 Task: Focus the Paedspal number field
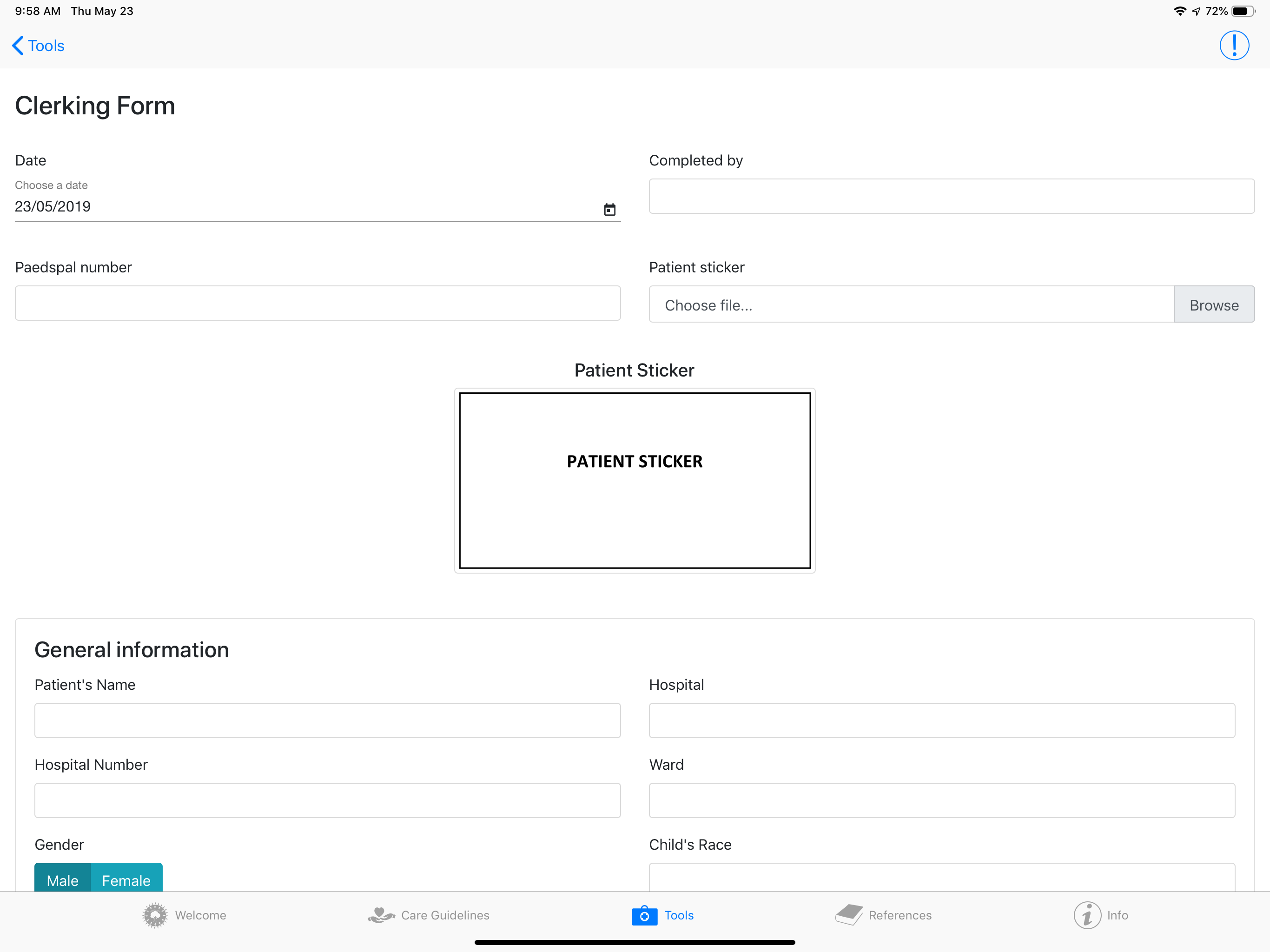317,303
